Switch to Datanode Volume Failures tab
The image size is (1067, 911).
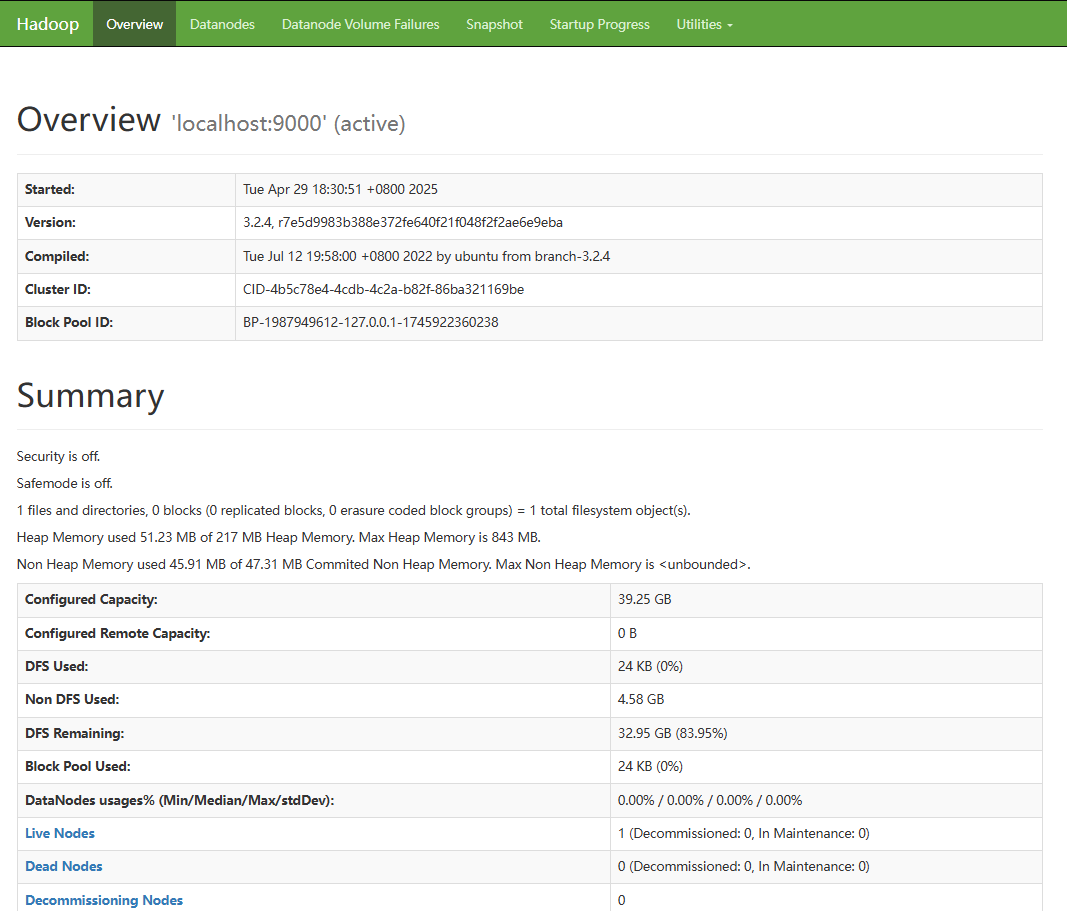(361, 24)
